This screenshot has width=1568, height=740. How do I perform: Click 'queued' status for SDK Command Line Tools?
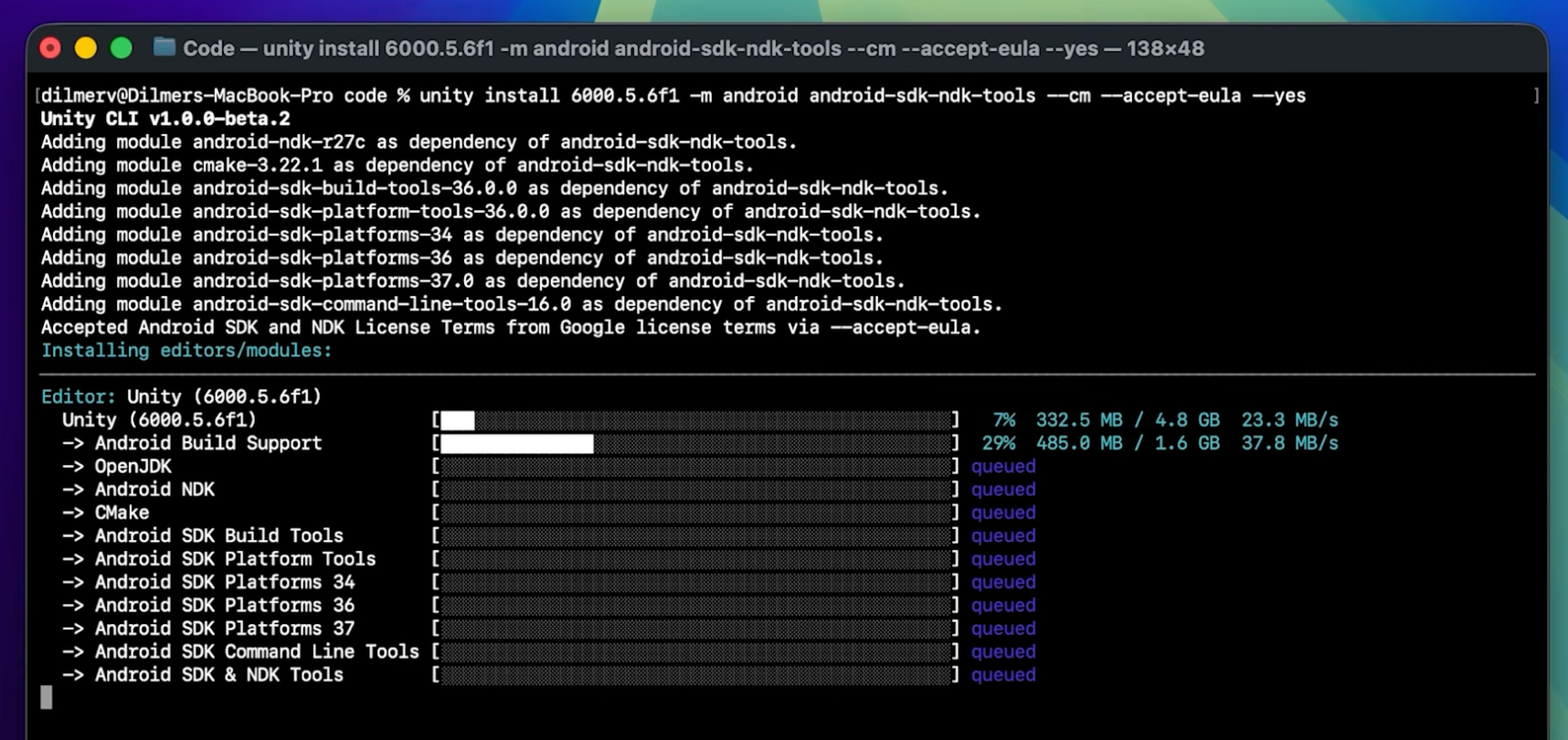tap(1003, 651)
